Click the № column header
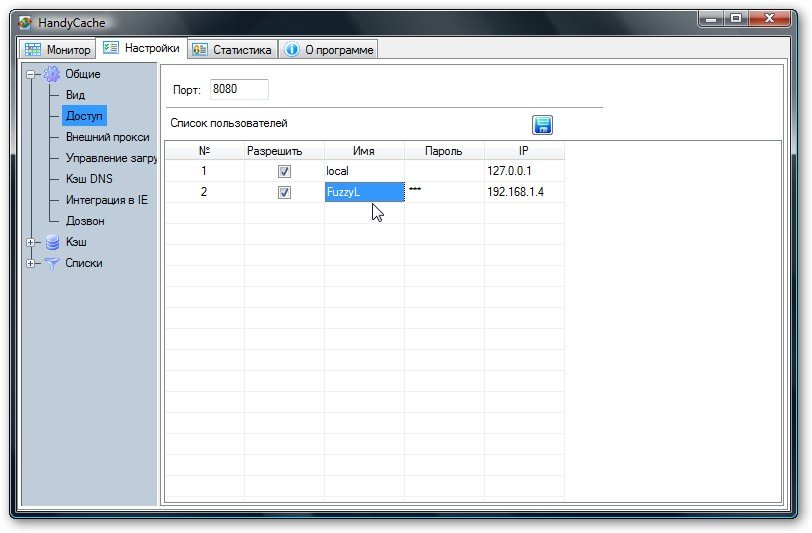 (x=205, y=151)
